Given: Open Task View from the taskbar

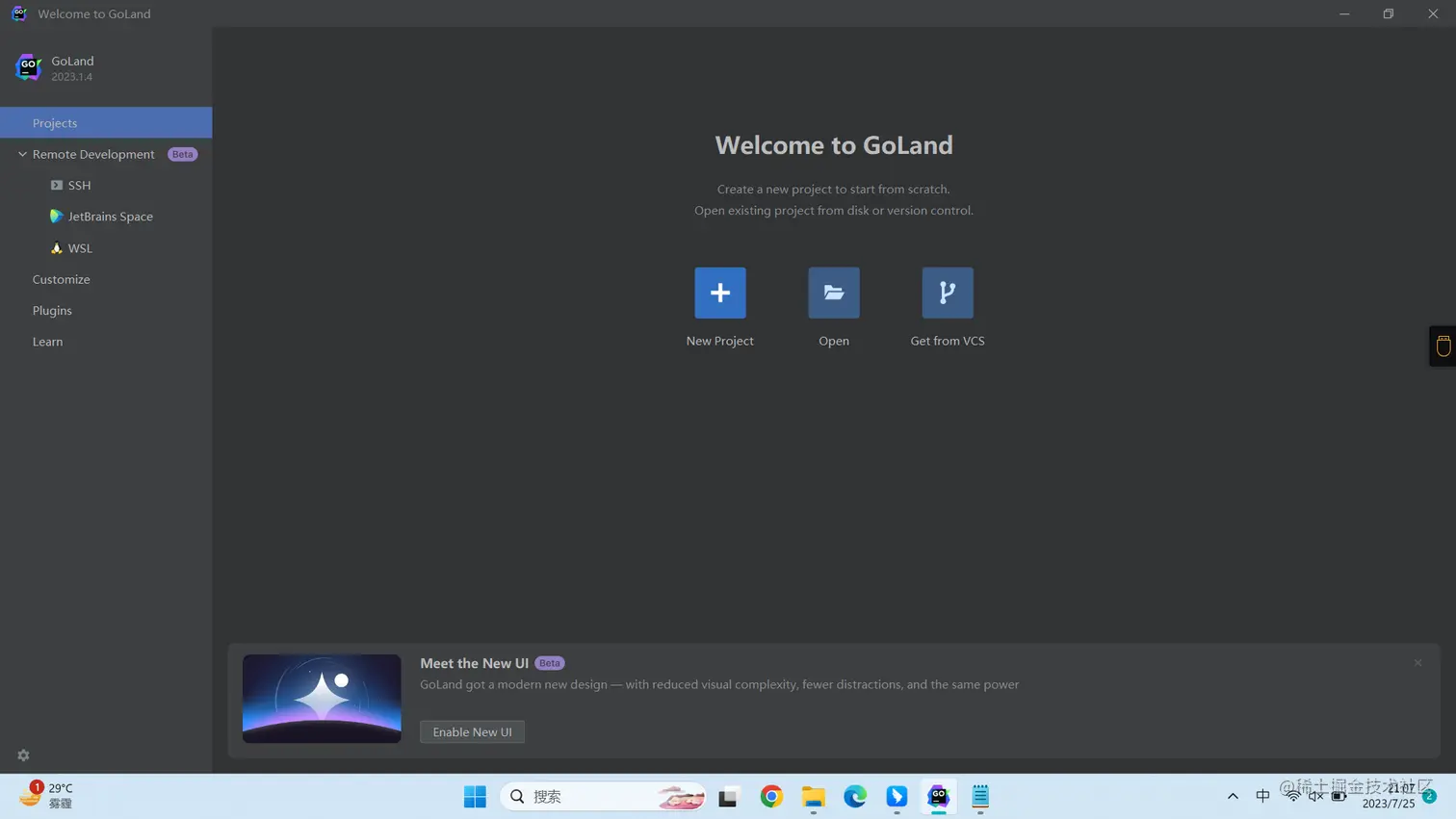Looking at the screenshot, I should click(x=728, y=797).
